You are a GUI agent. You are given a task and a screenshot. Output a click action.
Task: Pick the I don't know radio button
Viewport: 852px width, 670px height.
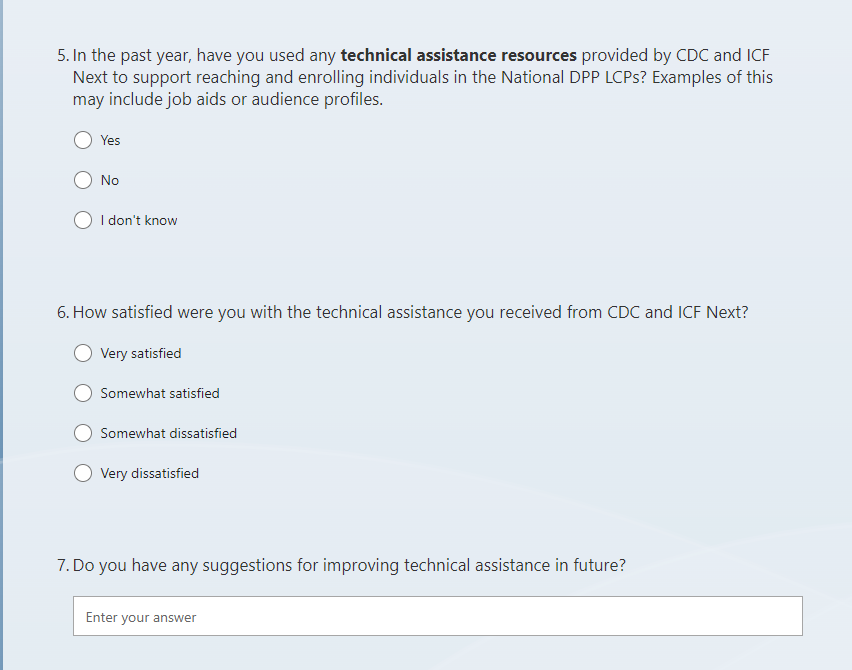click(x=83, y=220)
